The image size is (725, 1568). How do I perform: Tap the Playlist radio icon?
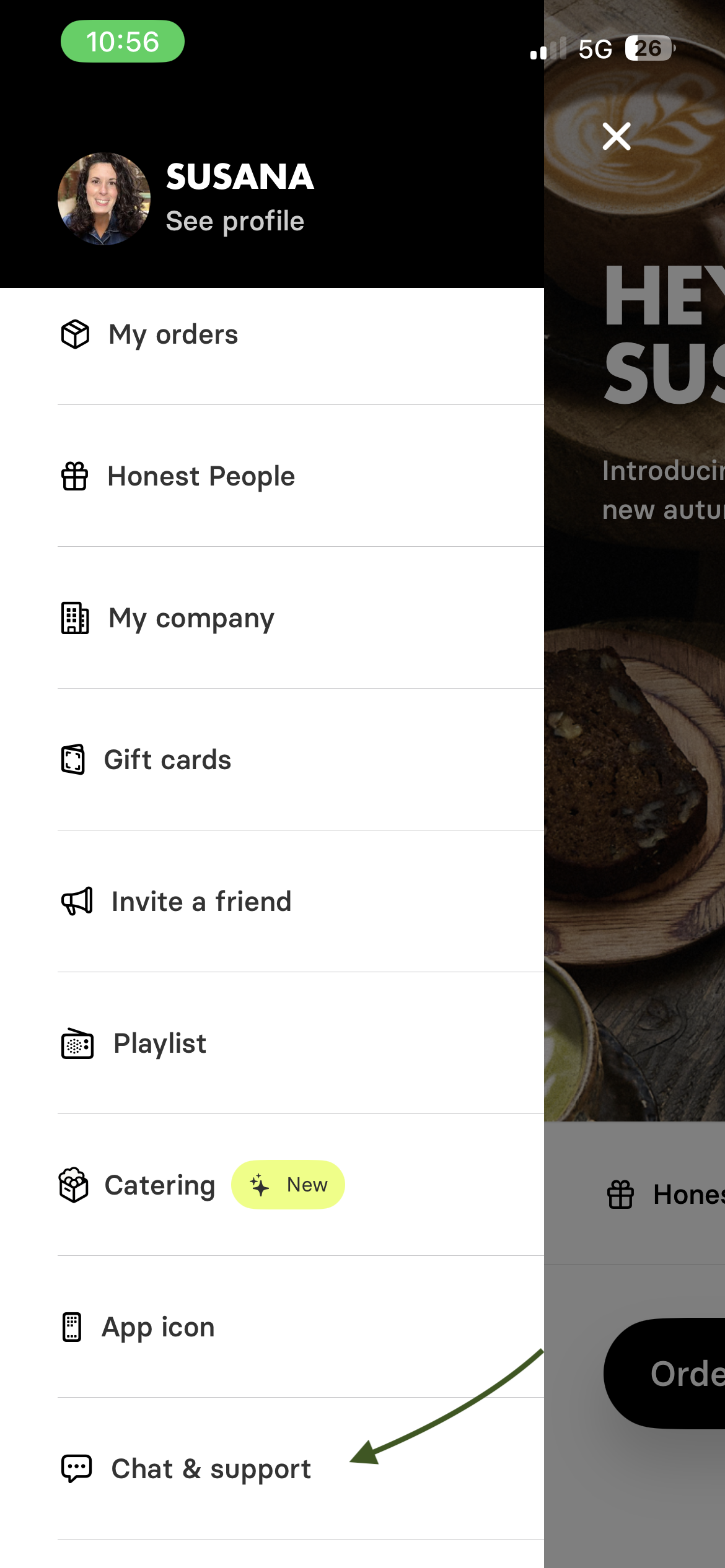(77, 1043)
